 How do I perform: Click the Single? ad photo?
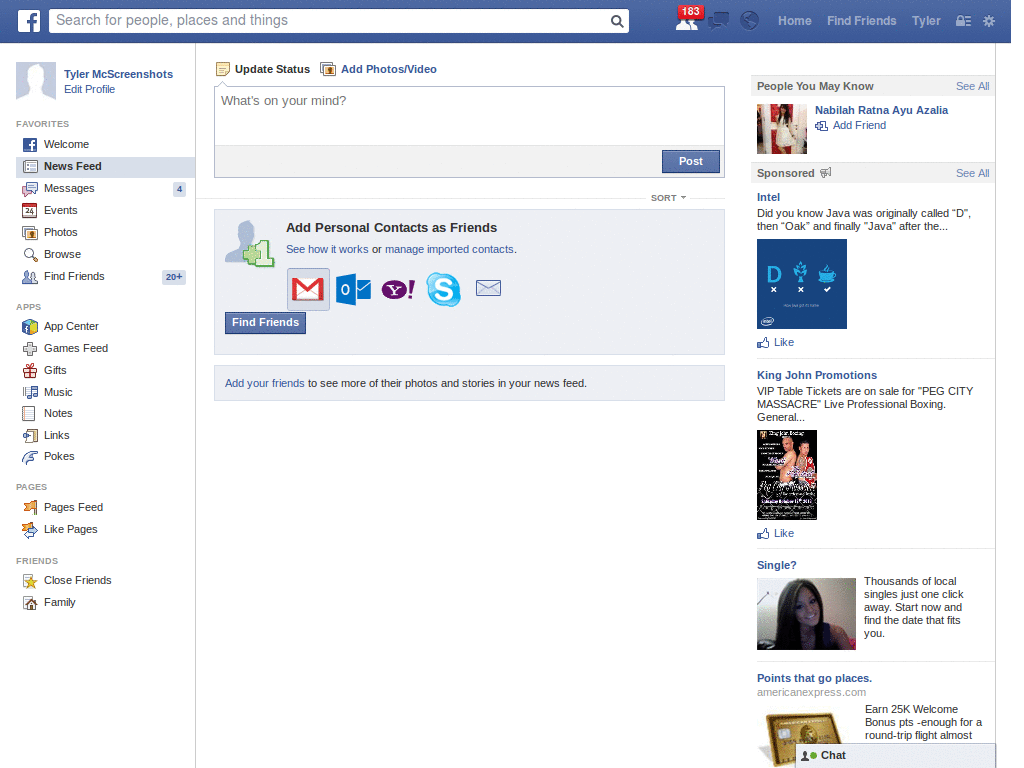[x=807, y=614]
